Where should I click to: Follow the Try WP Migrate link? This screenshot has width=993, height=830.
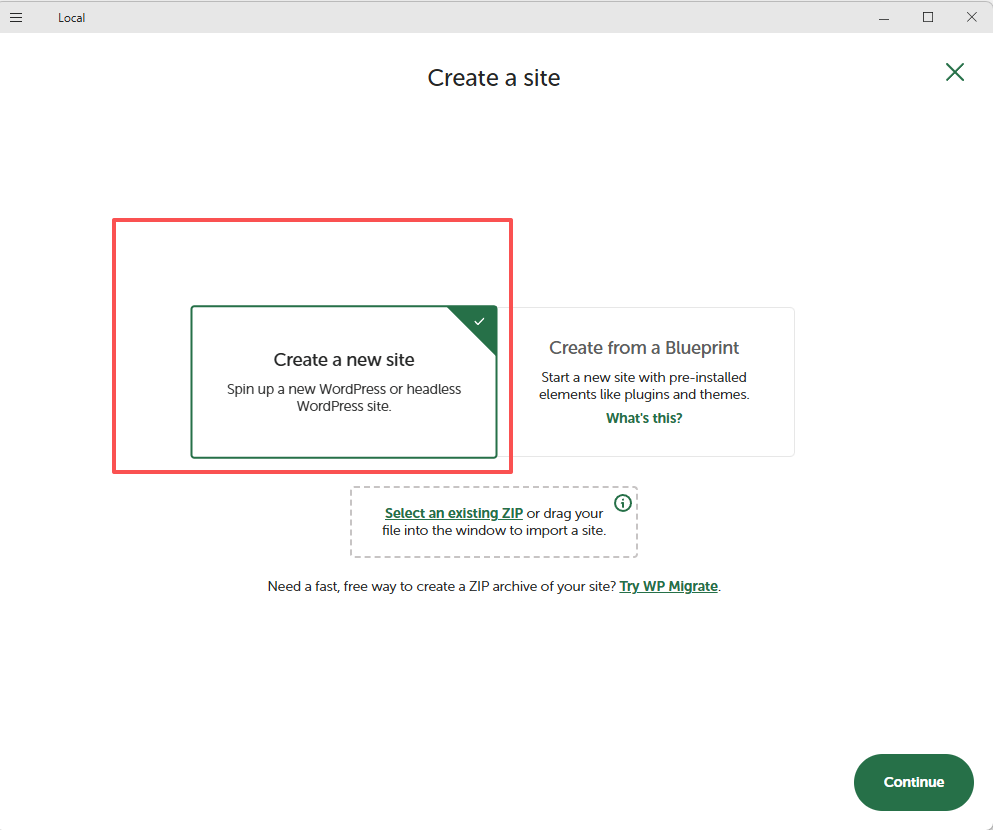(668, 586)
